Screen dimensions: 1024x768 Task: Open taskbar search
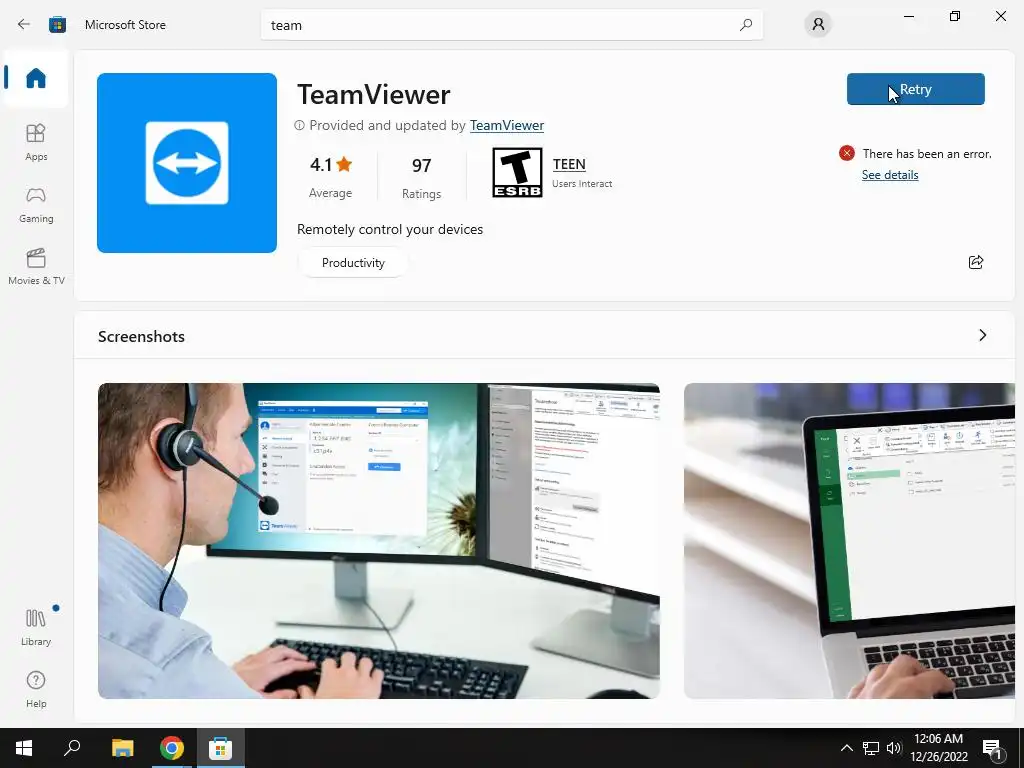pyautogui.click(x=72, y=748)
